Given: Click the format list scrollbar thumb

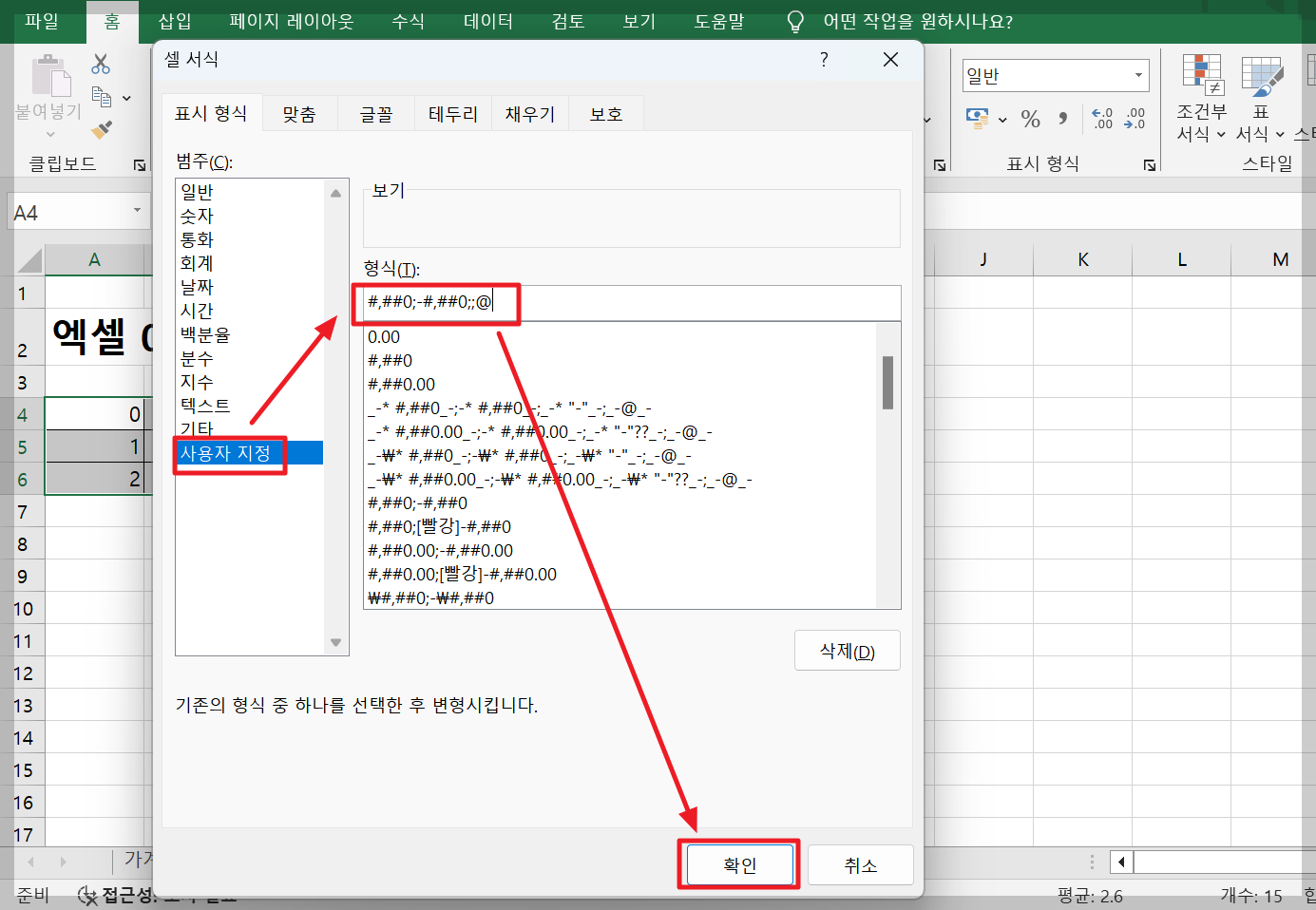Looking at the screenshot, I should (x=887, y=382).
